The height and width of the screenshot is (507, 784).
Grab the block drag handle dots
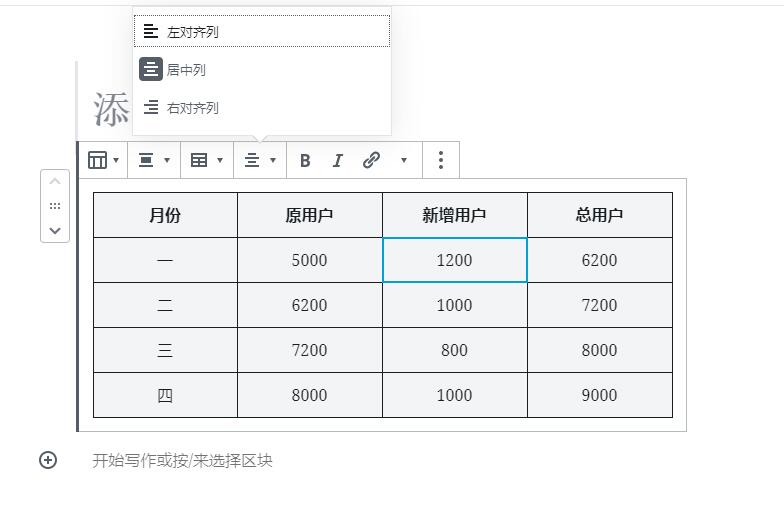55,206
